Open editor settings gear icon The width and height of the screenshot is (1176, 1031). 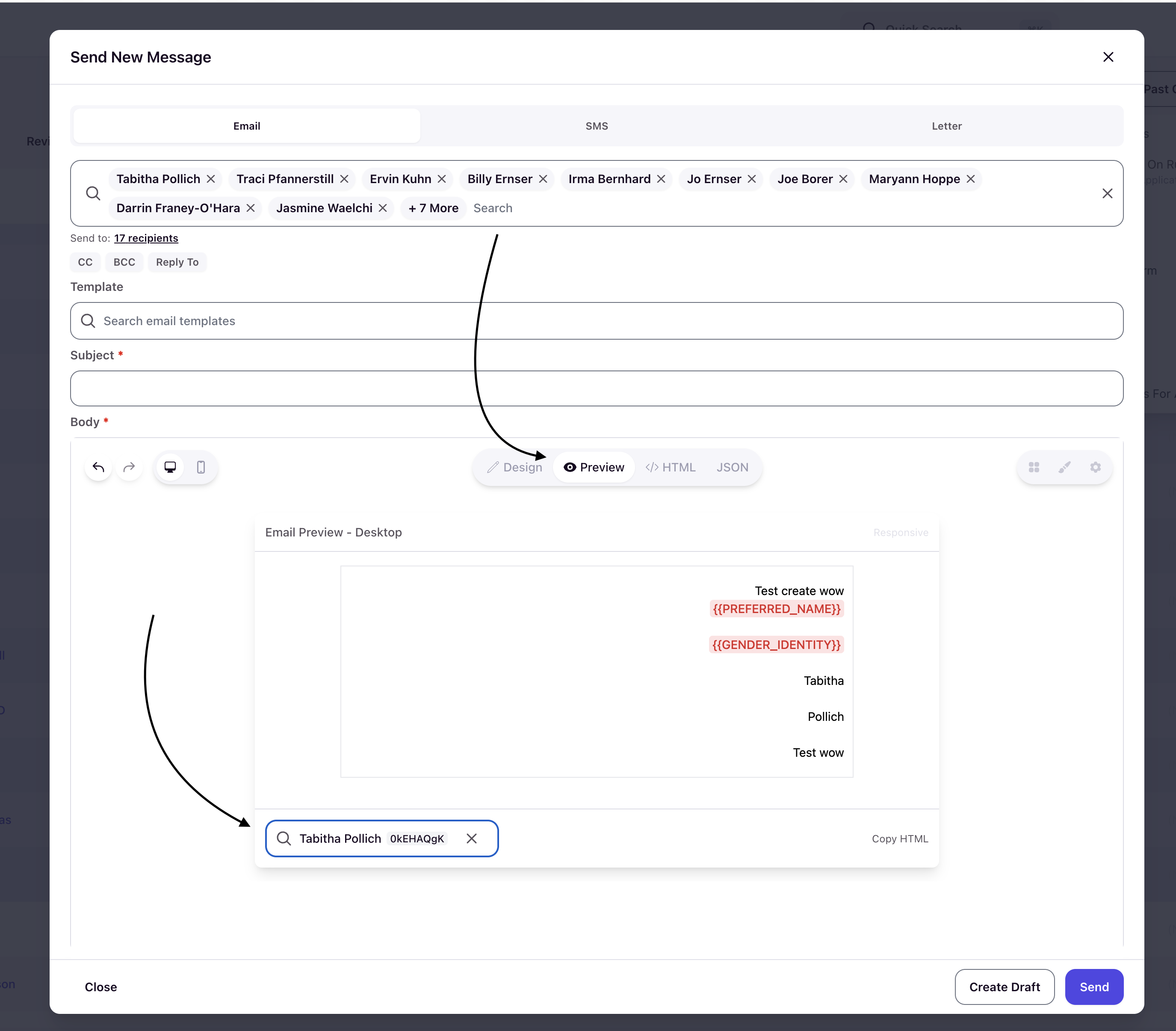click(x=1096, y=467)
